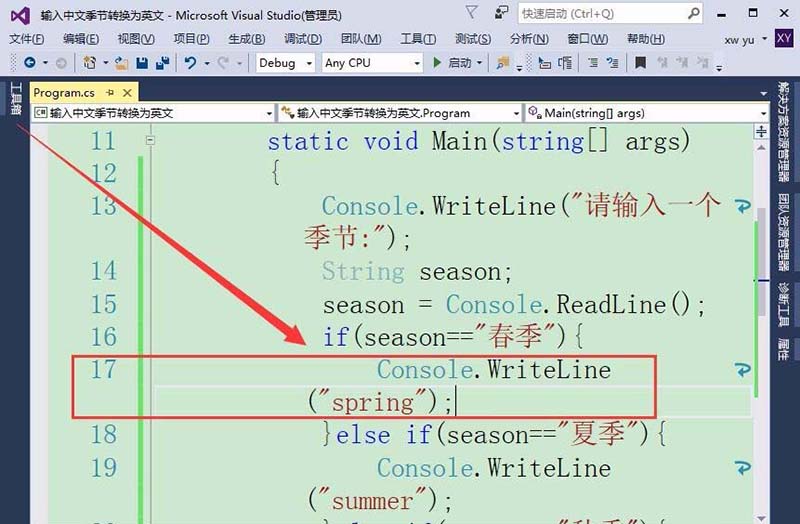Toggle pin on Program.cs tab
This screenshot has height=524, width=800.
click(x=110, y=93)
